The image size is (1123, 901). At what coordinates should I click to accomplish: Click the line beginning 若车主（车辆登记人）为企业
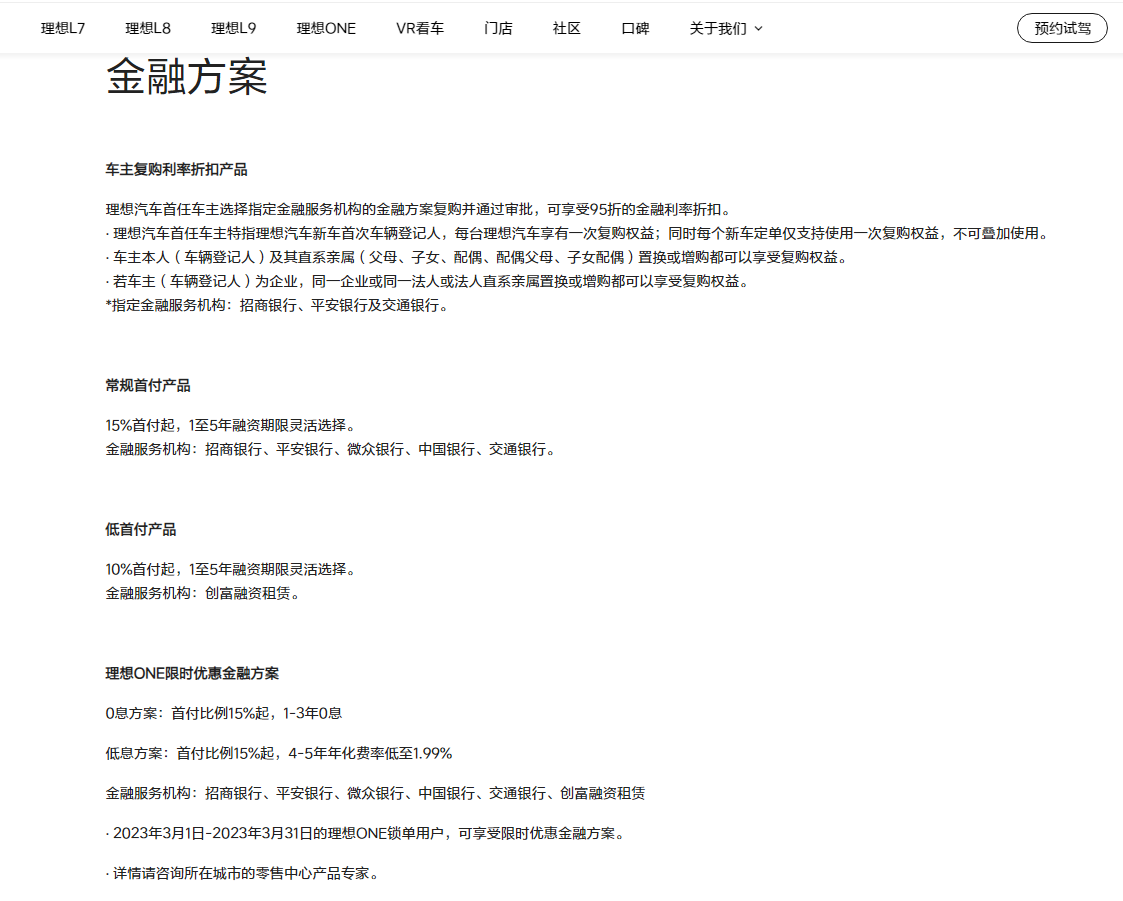point(429,281)
